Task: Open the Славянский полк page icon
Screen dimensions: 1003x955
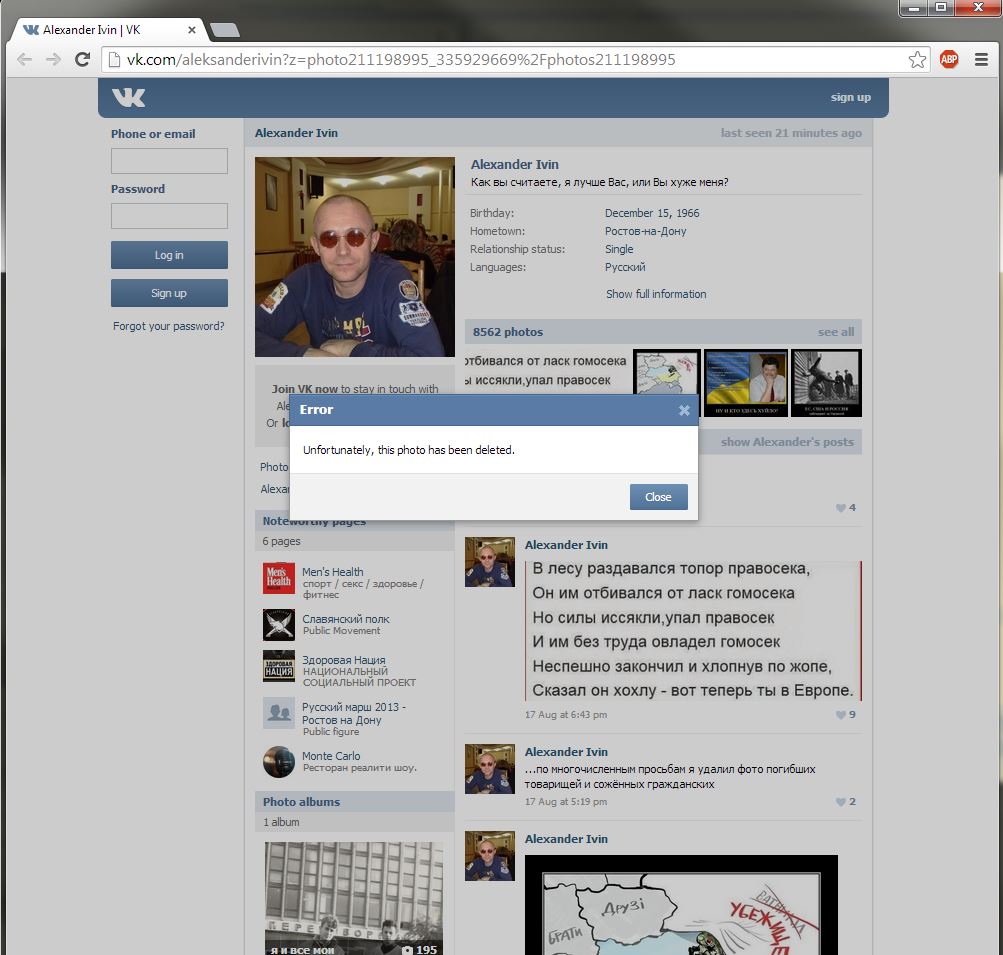Action: point(279,625)
